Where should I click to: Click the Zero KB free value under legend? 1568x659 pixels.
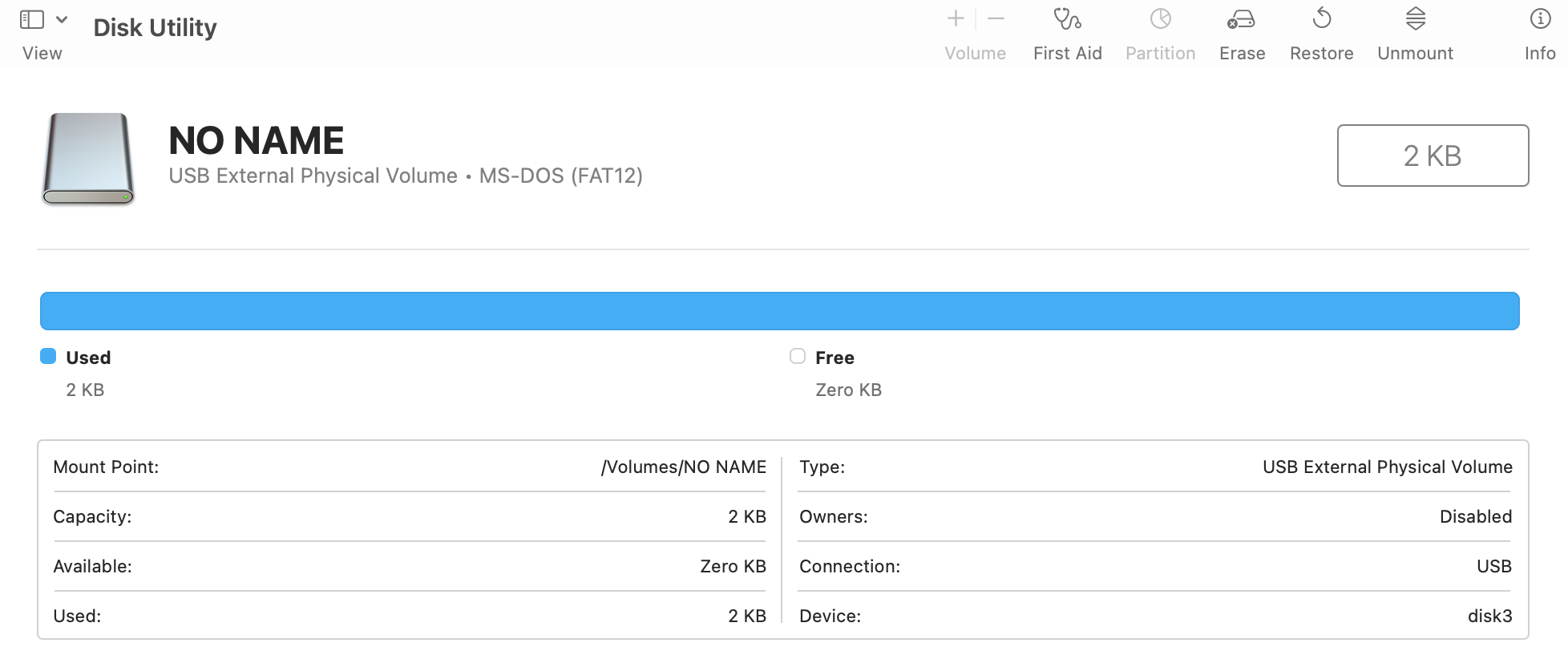pos(848,390)
